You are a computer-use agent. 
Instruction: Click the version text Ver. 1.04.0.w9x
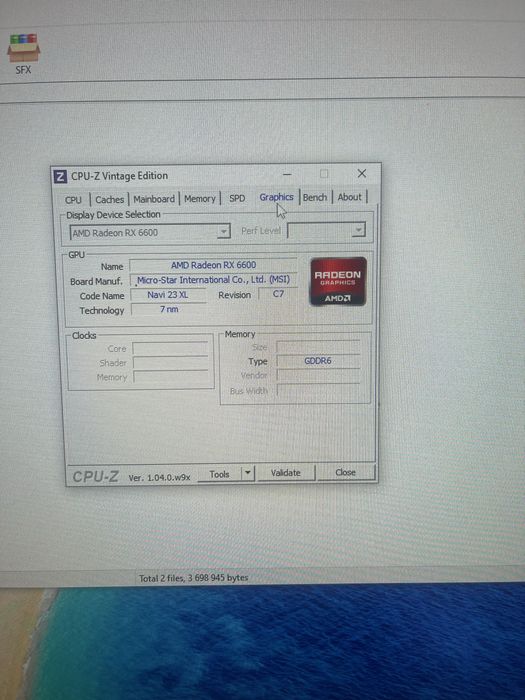[159, 478]
